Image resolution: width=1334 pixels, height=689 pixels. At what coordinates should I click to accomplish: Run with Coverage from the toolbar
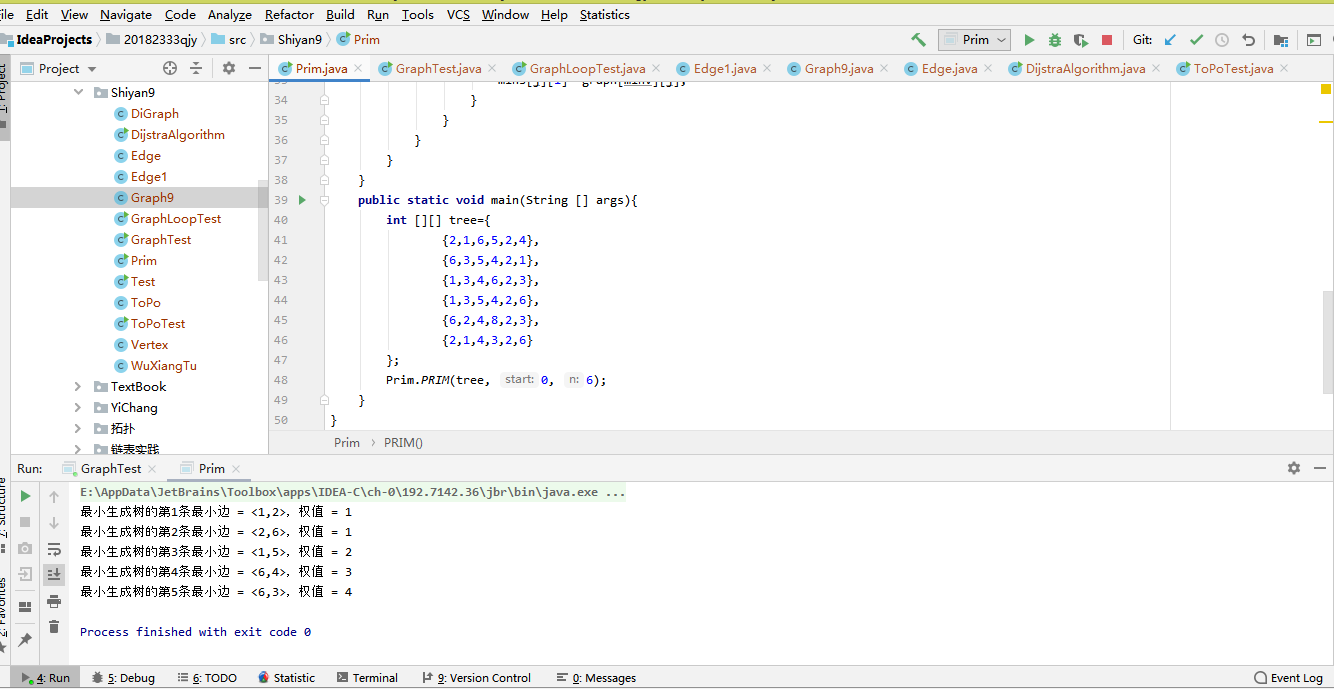click(1081, 40)
